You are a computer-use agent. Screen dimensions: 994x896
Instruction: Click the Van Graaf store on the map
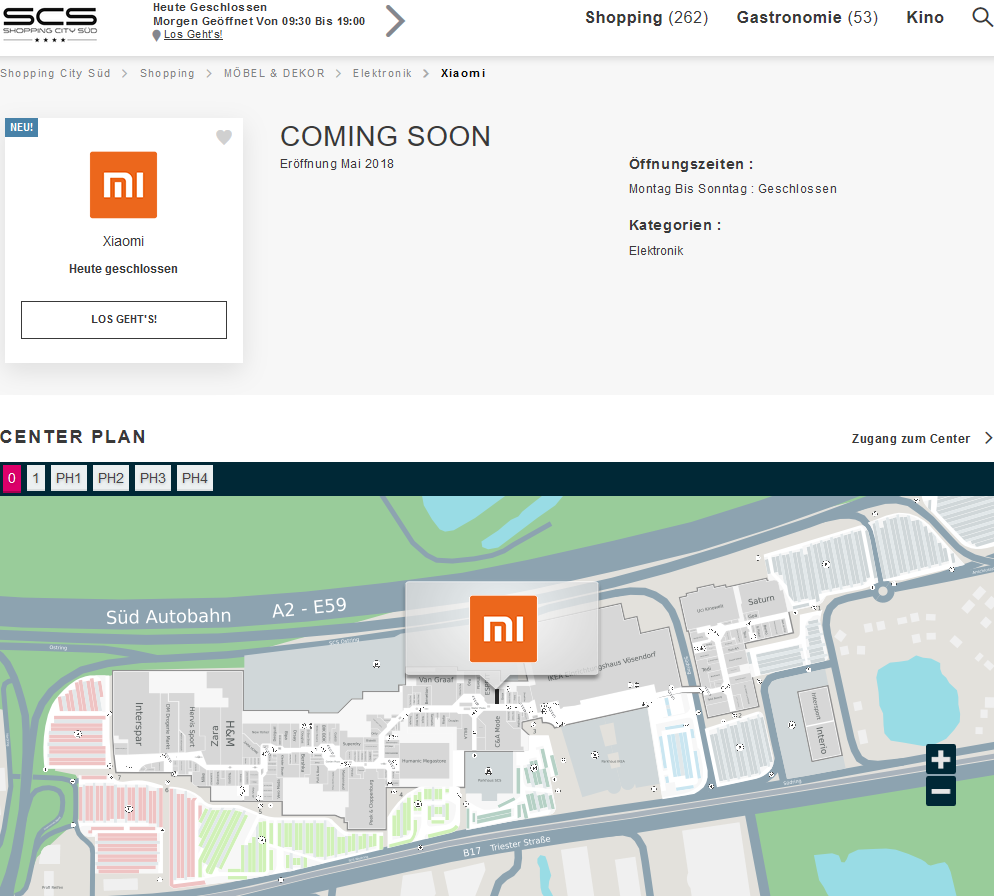[x=436, y=680]
